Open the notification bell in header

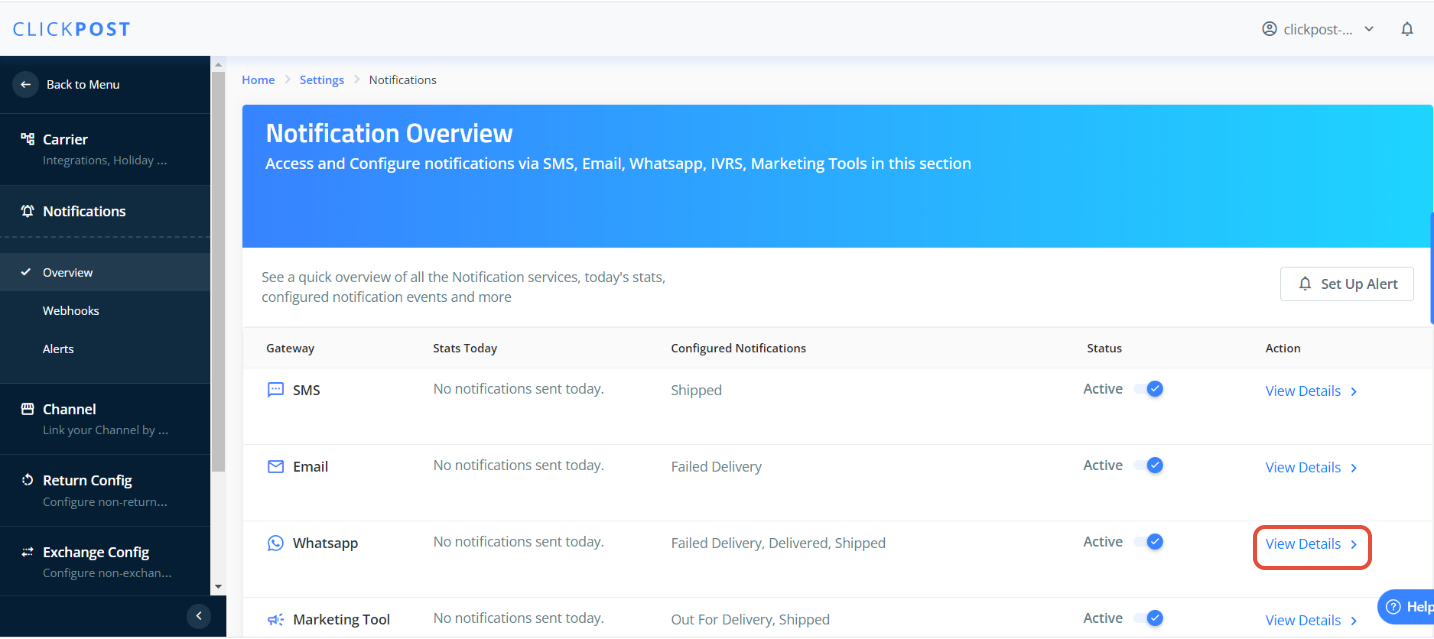[1407, 29]
